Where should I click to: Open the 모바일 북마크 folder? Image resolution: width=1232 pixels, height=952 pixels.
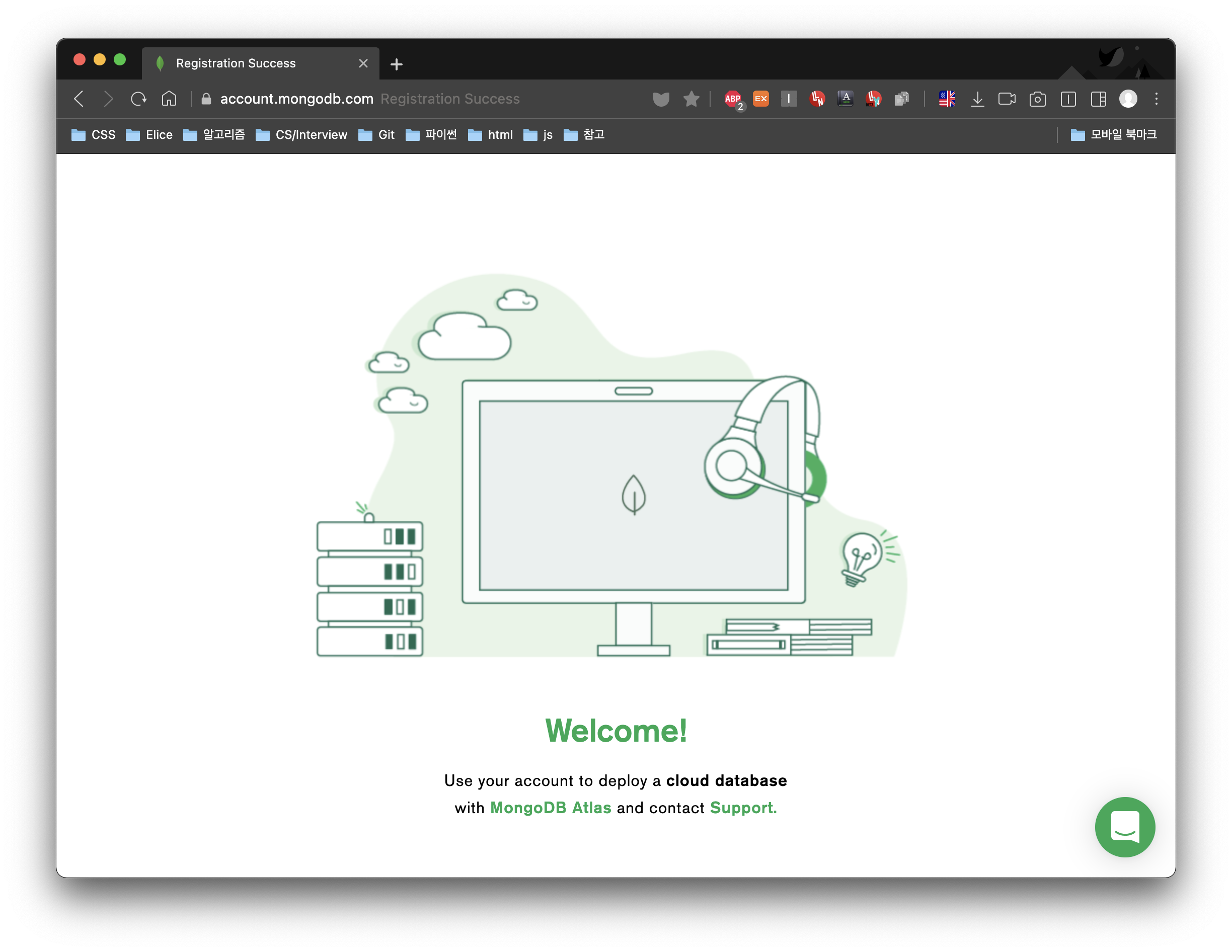pos(1114,135)
